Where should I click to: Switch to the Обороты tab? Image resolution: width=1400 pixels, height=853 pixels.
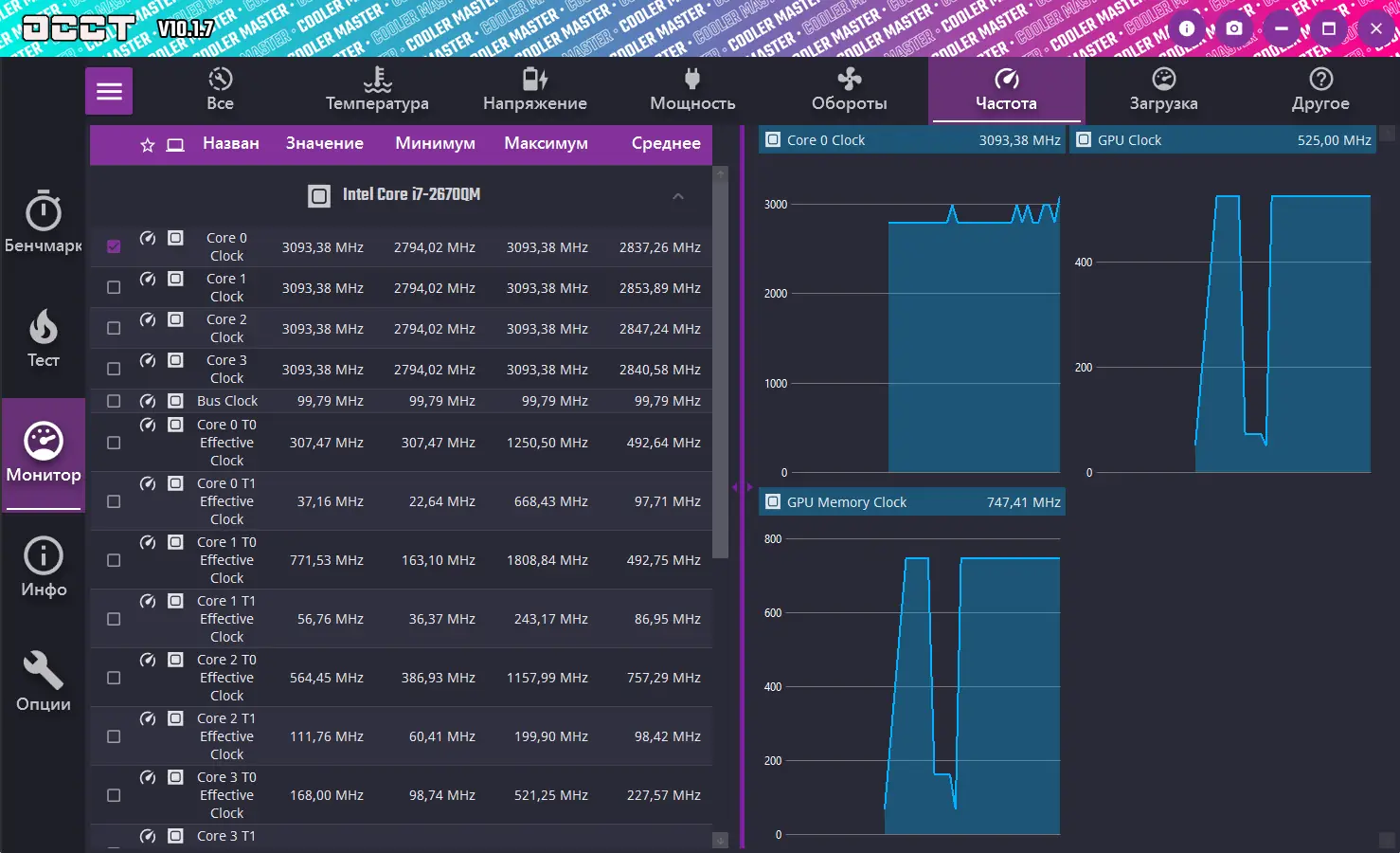[850, 90]
